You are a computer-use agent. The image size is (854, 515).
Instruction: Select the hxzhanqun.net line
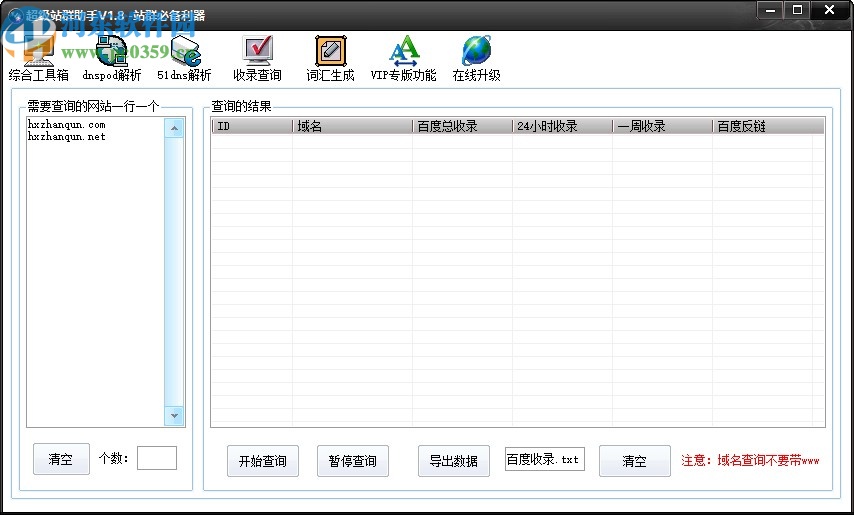pos(66,137)
